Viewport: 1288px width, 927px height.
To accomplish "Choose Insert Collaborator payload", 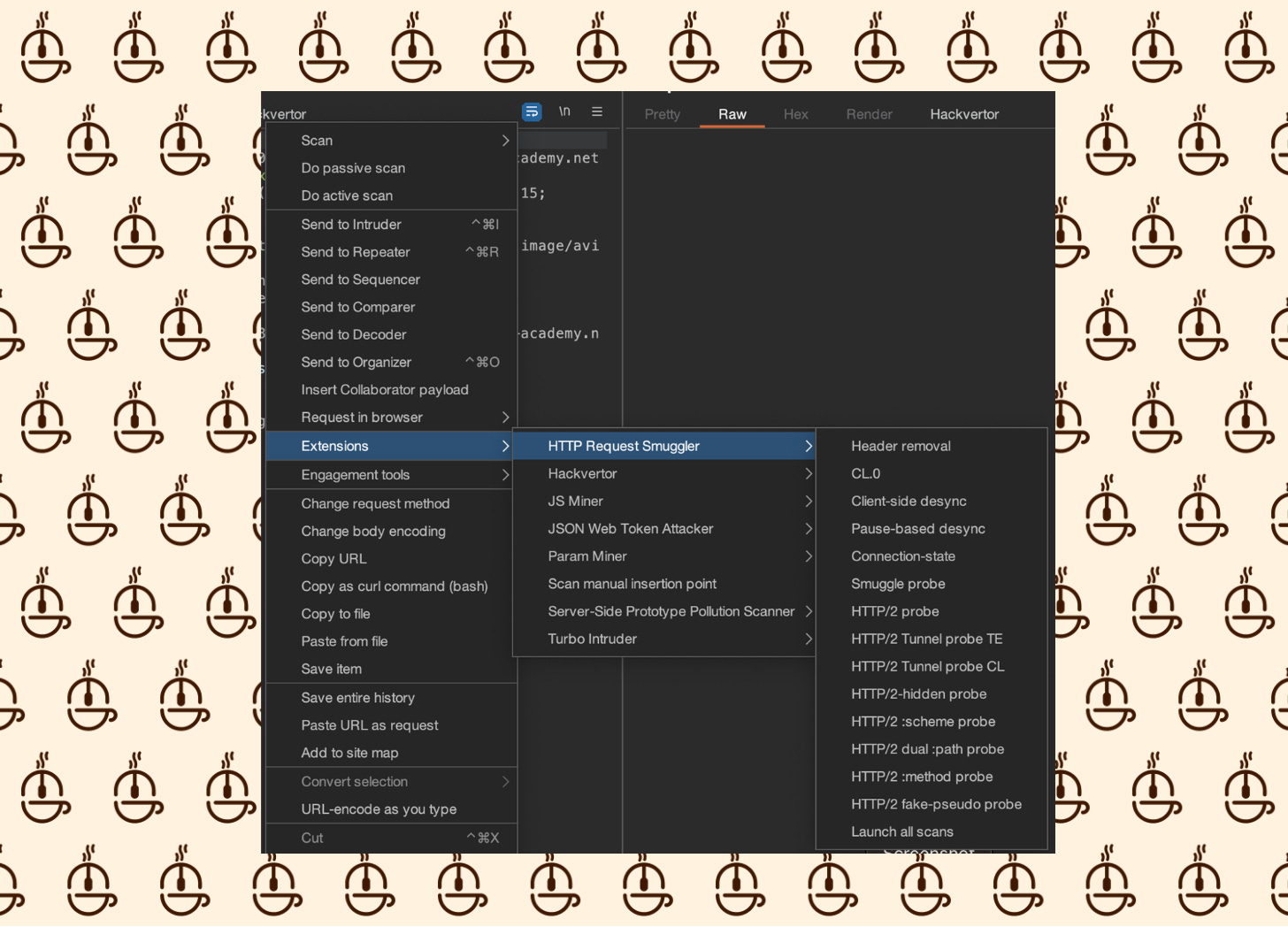I will pyautogui.click(x=392, y=390).
